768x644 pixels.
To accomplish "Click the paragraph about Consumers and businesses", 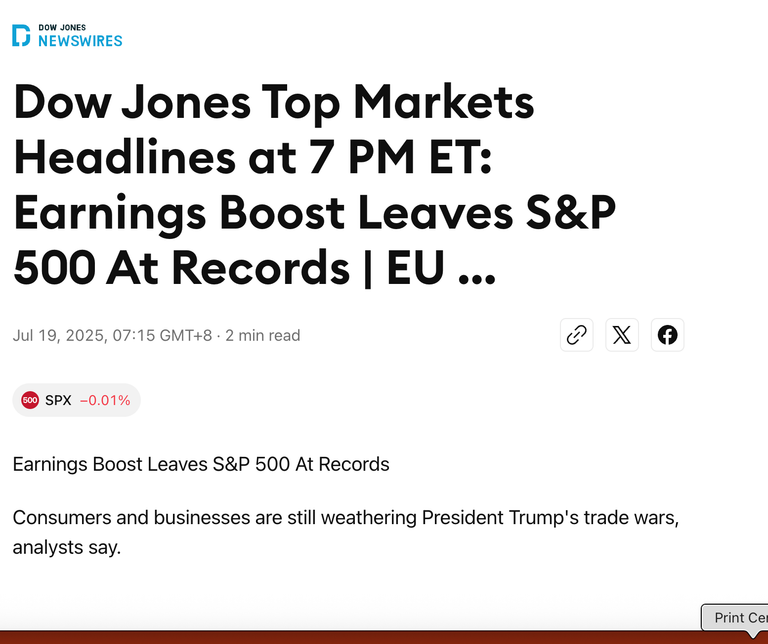I will coord(346,532).
